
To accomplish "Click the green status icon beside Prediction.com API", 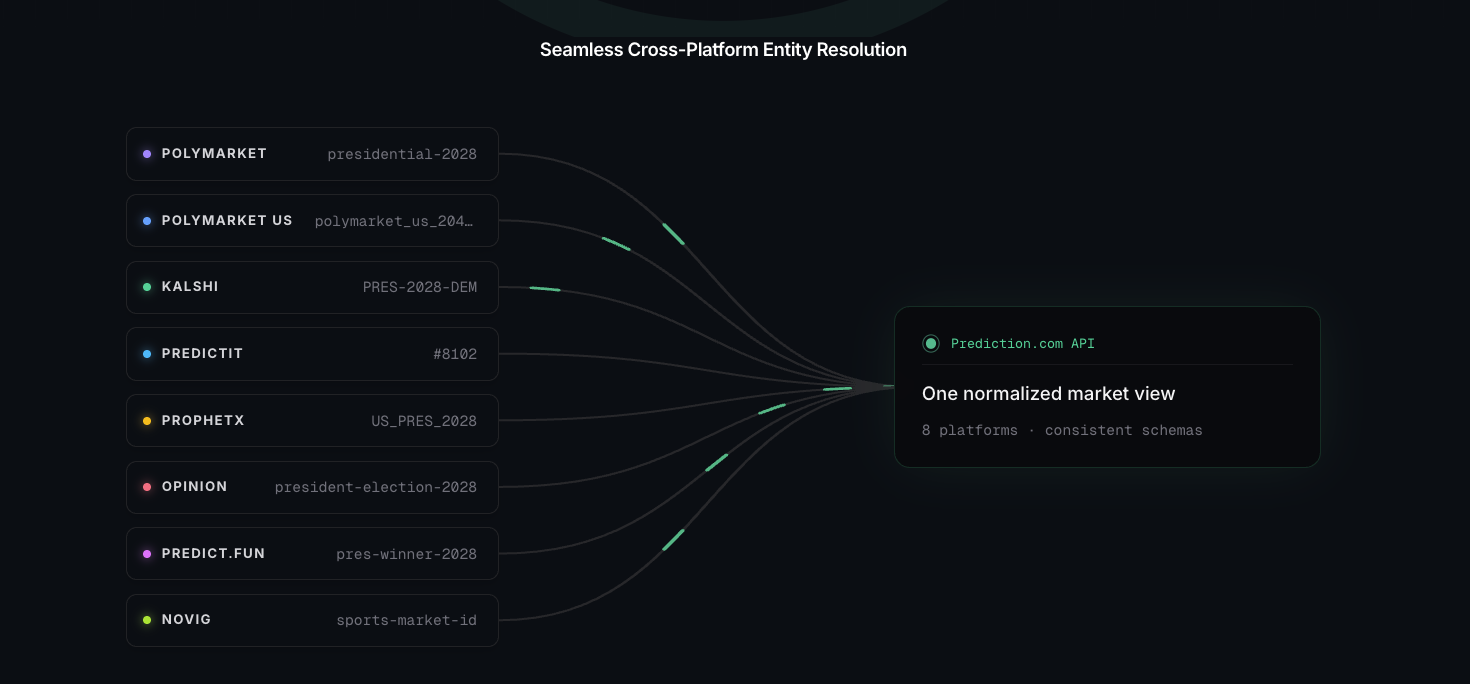I will tap(931, 344).
